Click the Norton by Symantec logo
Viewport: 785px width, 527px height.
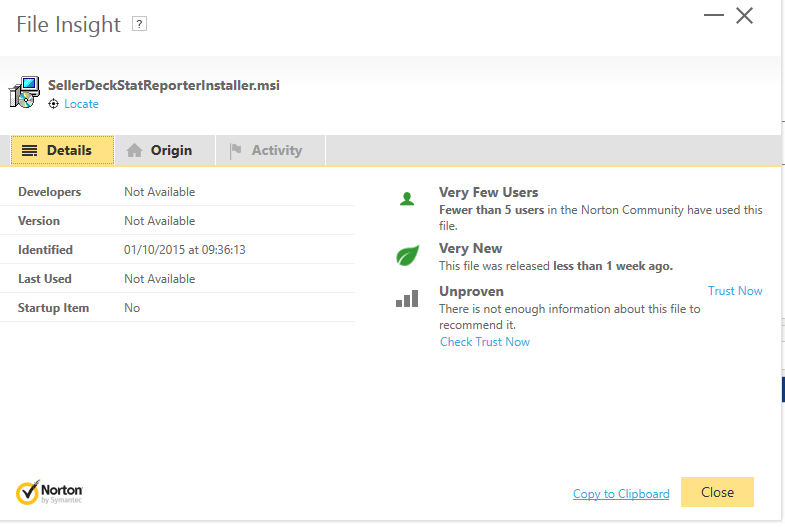(x=50, y=492)
